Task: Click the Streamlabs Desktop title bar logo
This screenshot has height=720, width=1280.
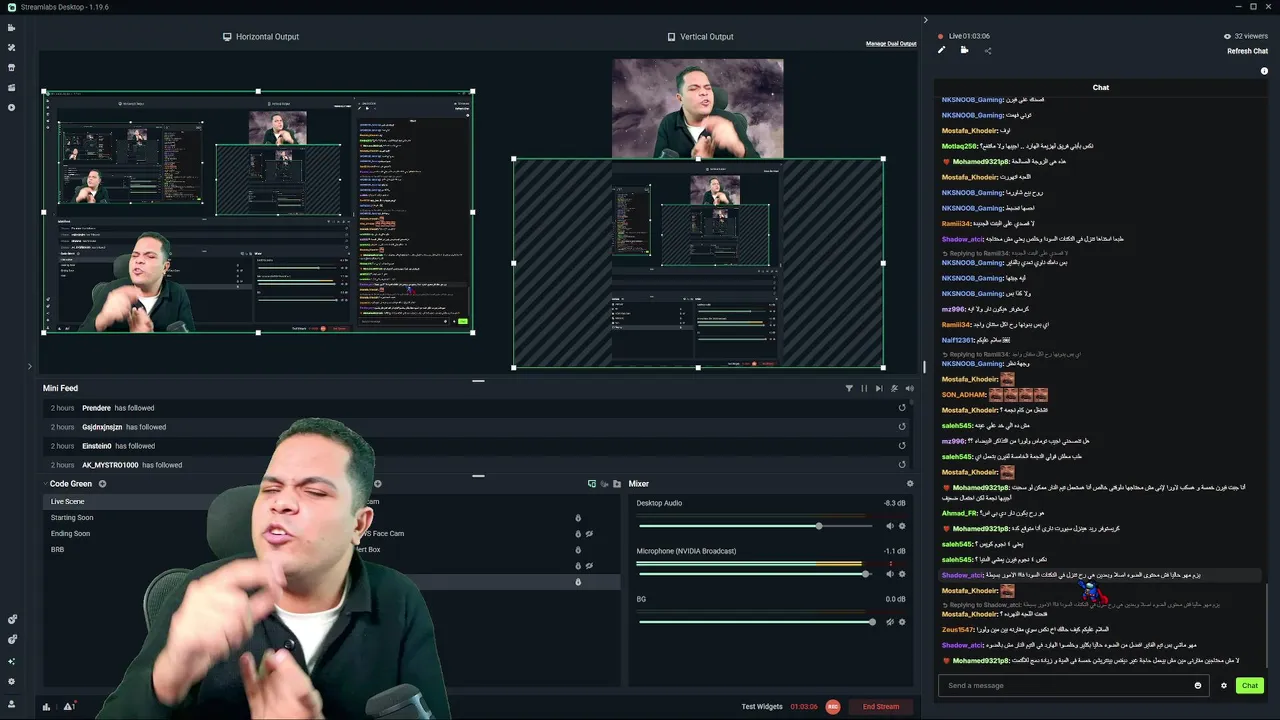Action: [x=11, y=7]
